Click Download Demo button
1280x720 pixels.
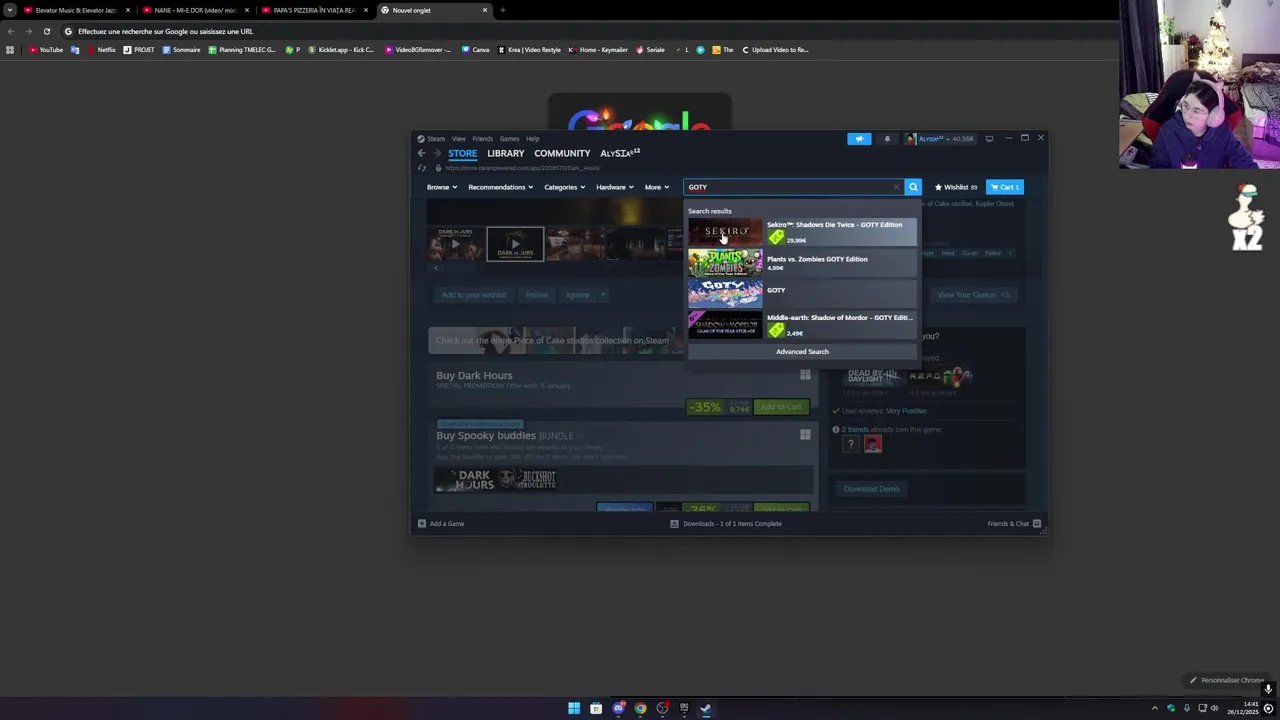[871, 489]
